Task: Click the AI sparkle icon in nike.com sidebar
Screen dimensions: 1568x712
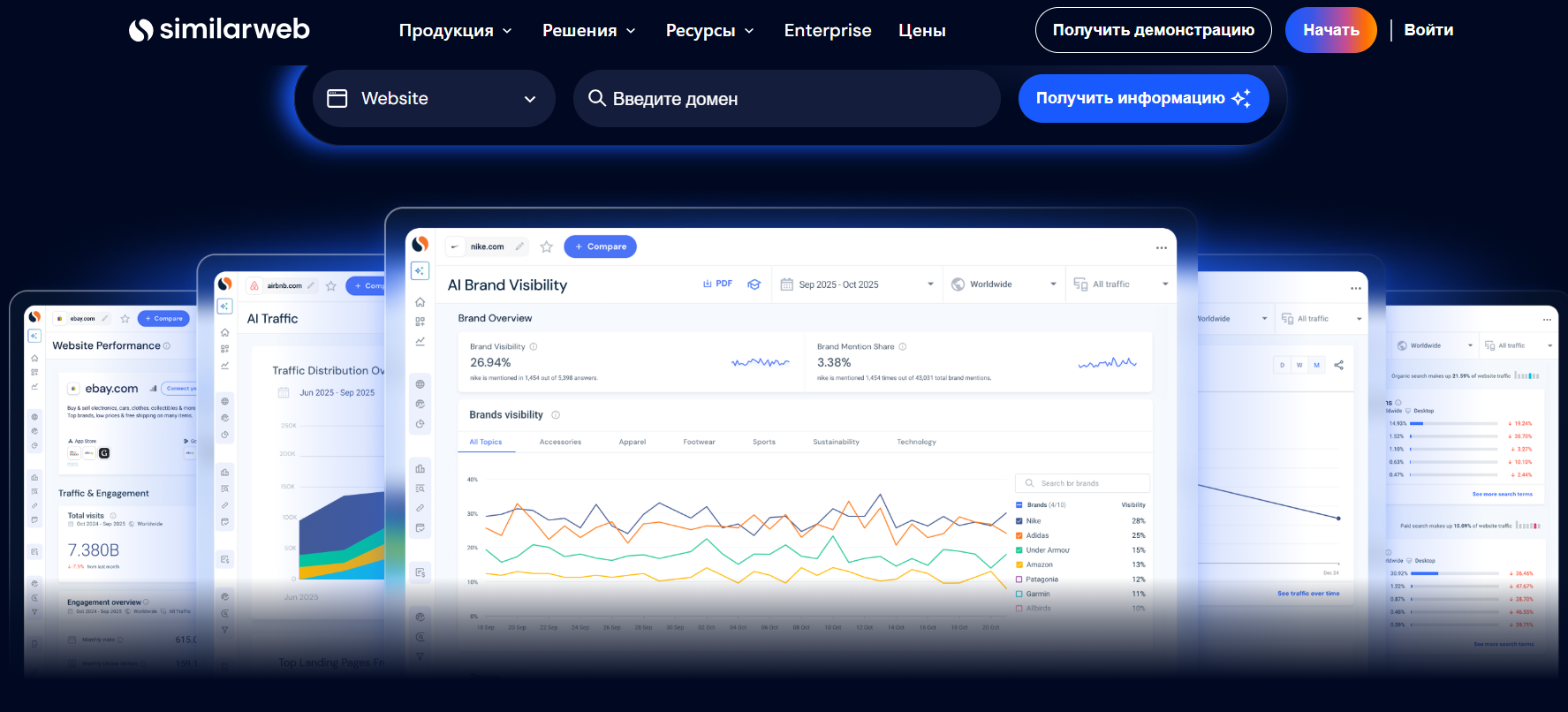Action: click(420, 271)
